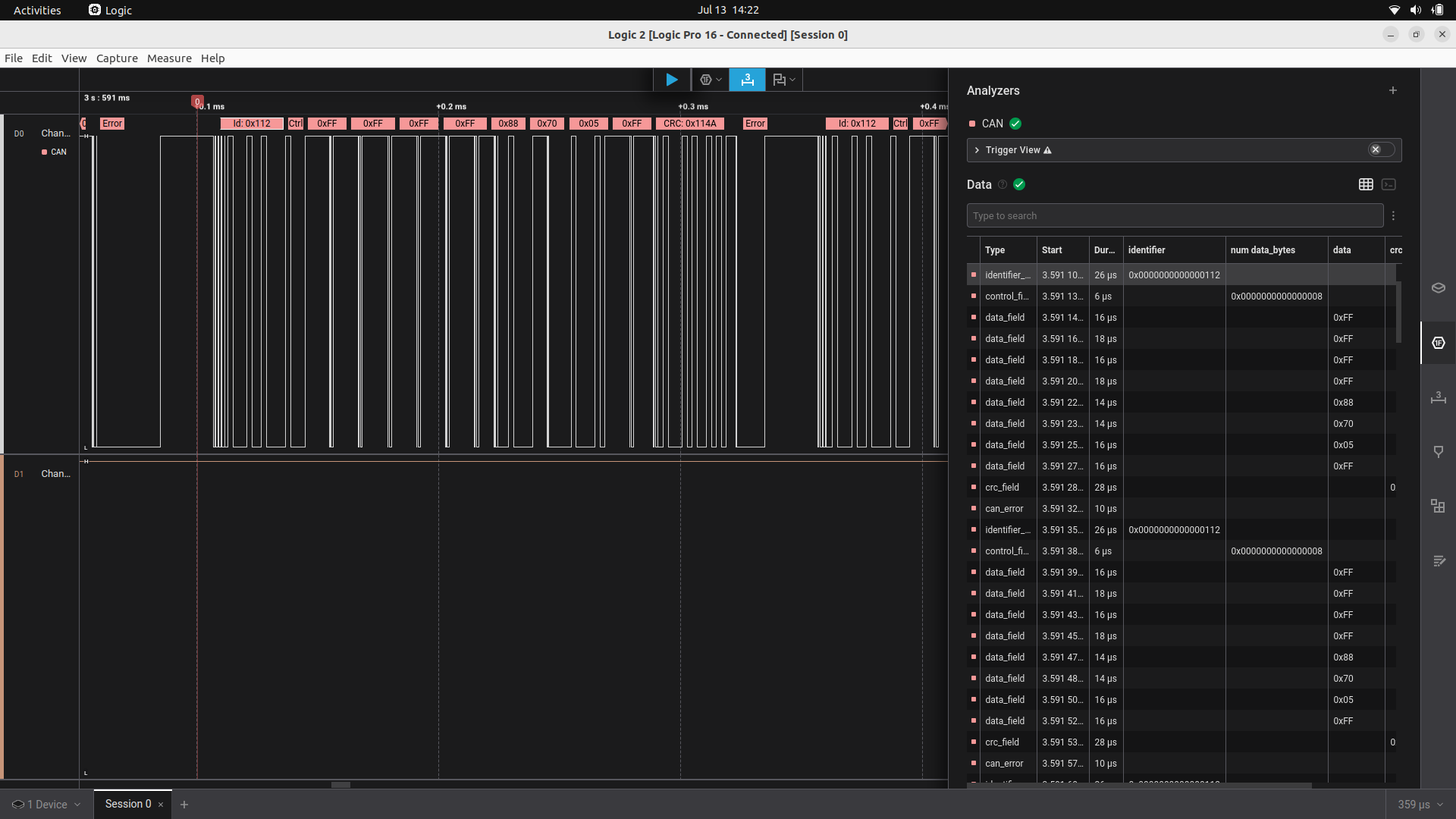Screen dimensions: 1456x819
Task: Switch data view to terminal mode
Action: point(1389,184)
